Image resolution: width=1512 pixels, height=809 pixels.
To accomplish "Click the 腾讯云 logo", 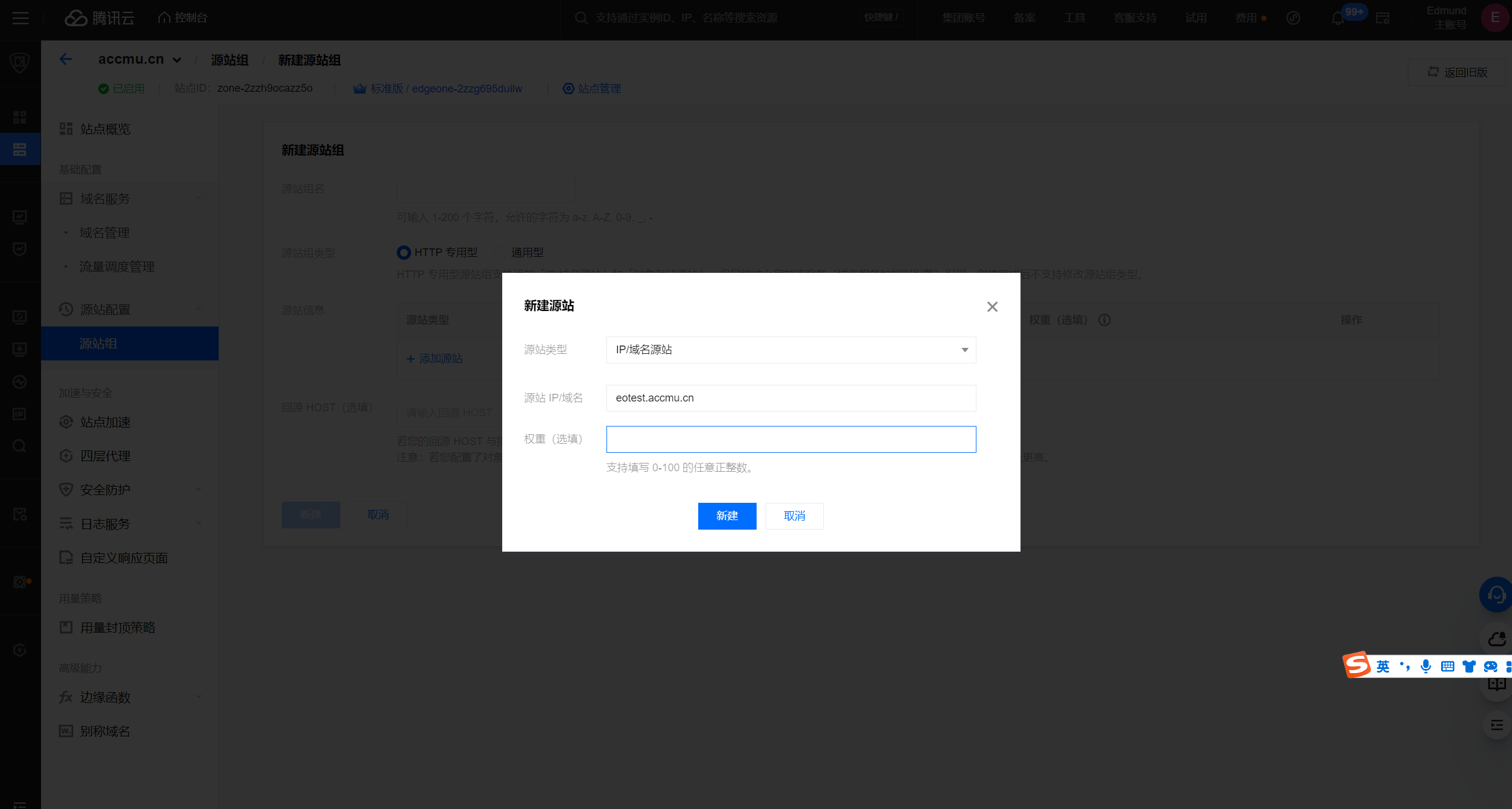I will [x=99, y=18].
